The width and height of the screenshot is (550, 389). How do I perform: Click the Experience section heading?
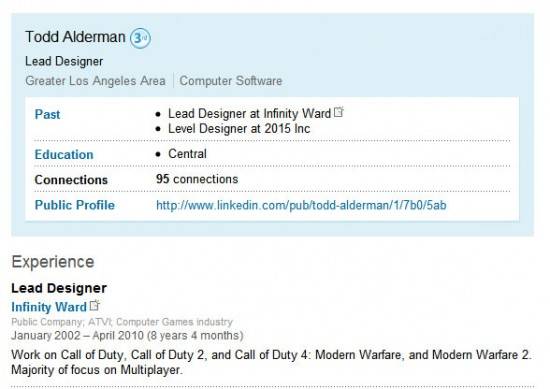point(53,262)
